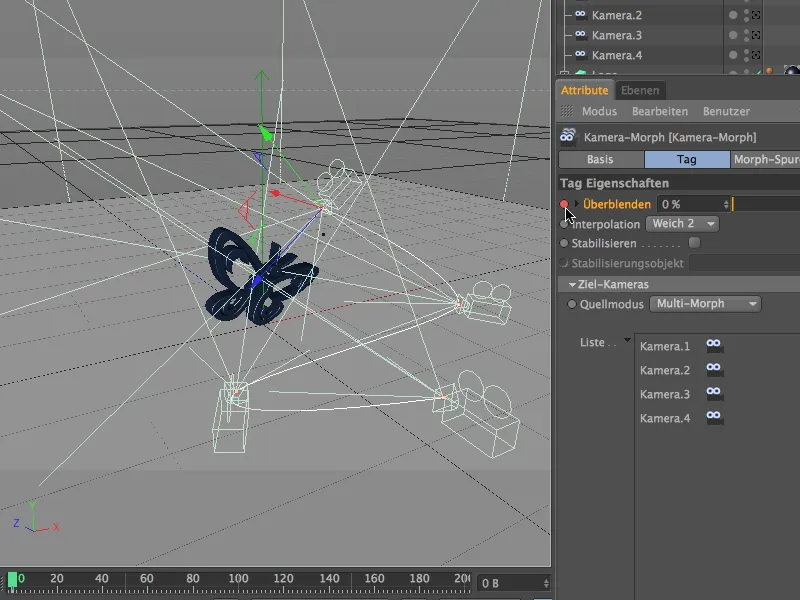Switch to the Attribute tab
800x600 pixels.
coord(584,90)
